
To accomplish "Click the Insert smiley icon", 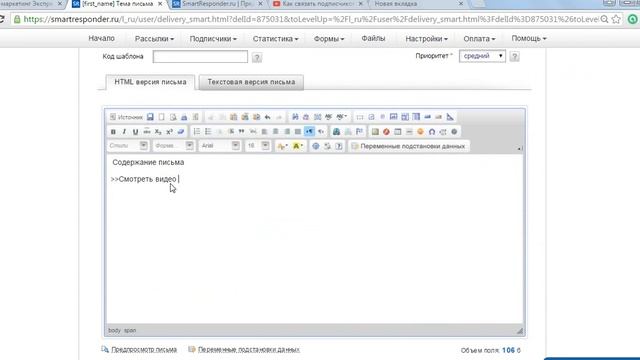I will tap(420, 132).
